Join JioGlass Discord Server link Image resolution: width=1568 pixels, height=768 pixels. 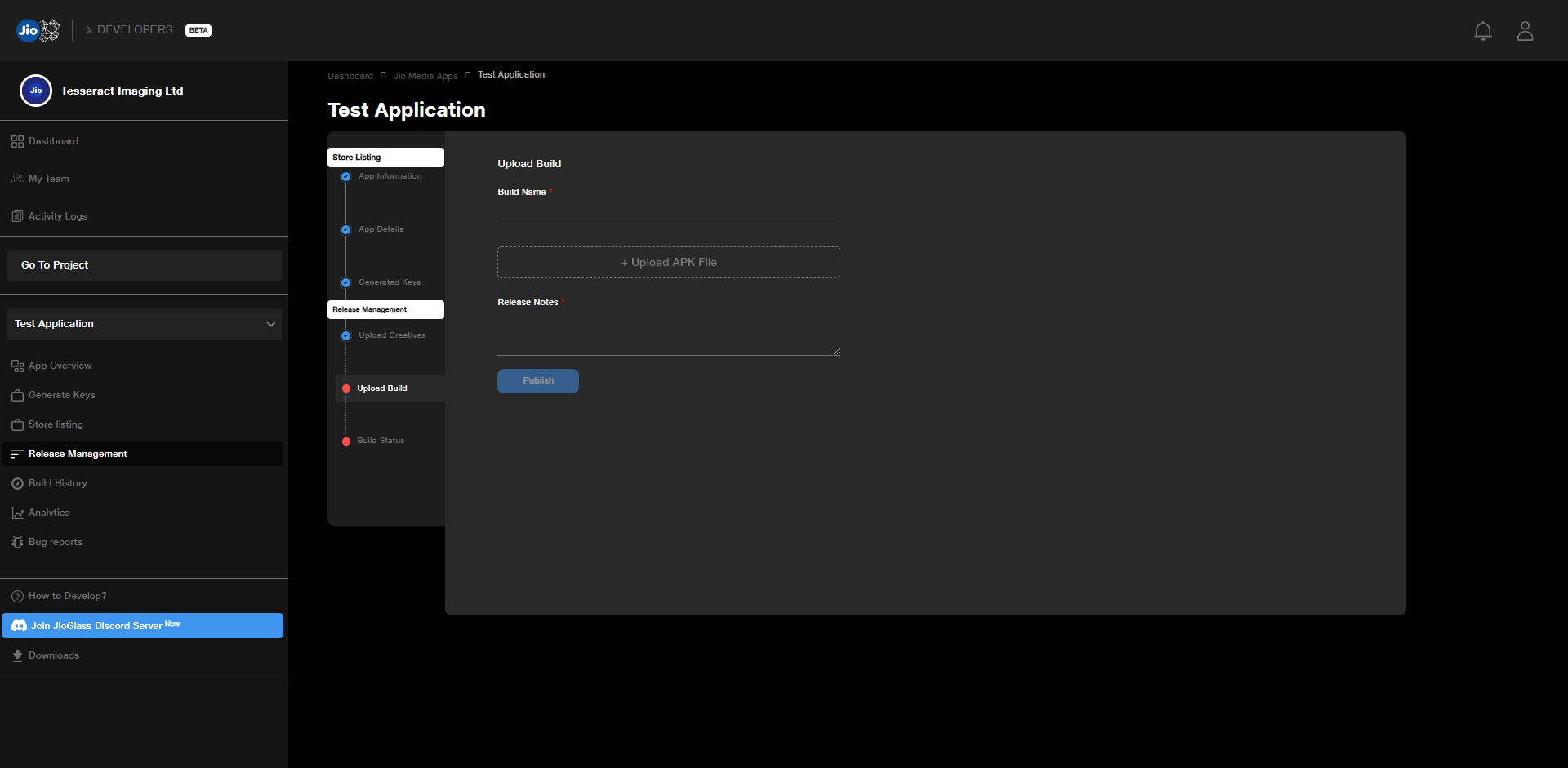(143, 626)
